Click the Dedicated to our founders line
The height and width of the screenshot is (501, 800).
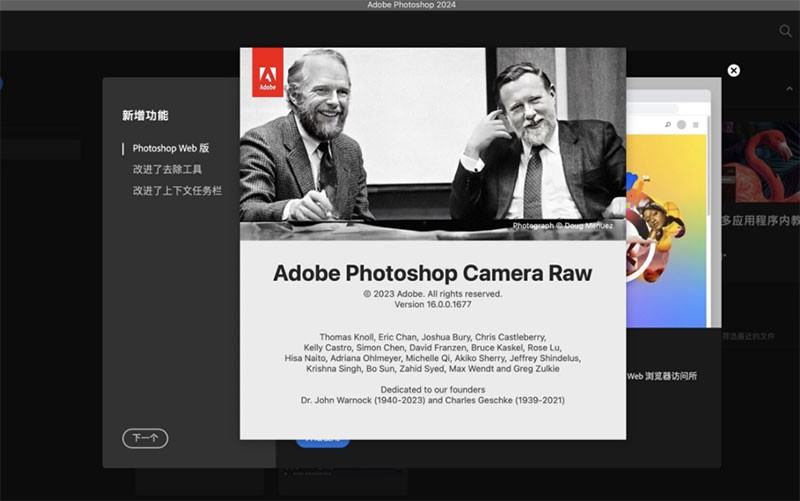coord(433,390)
